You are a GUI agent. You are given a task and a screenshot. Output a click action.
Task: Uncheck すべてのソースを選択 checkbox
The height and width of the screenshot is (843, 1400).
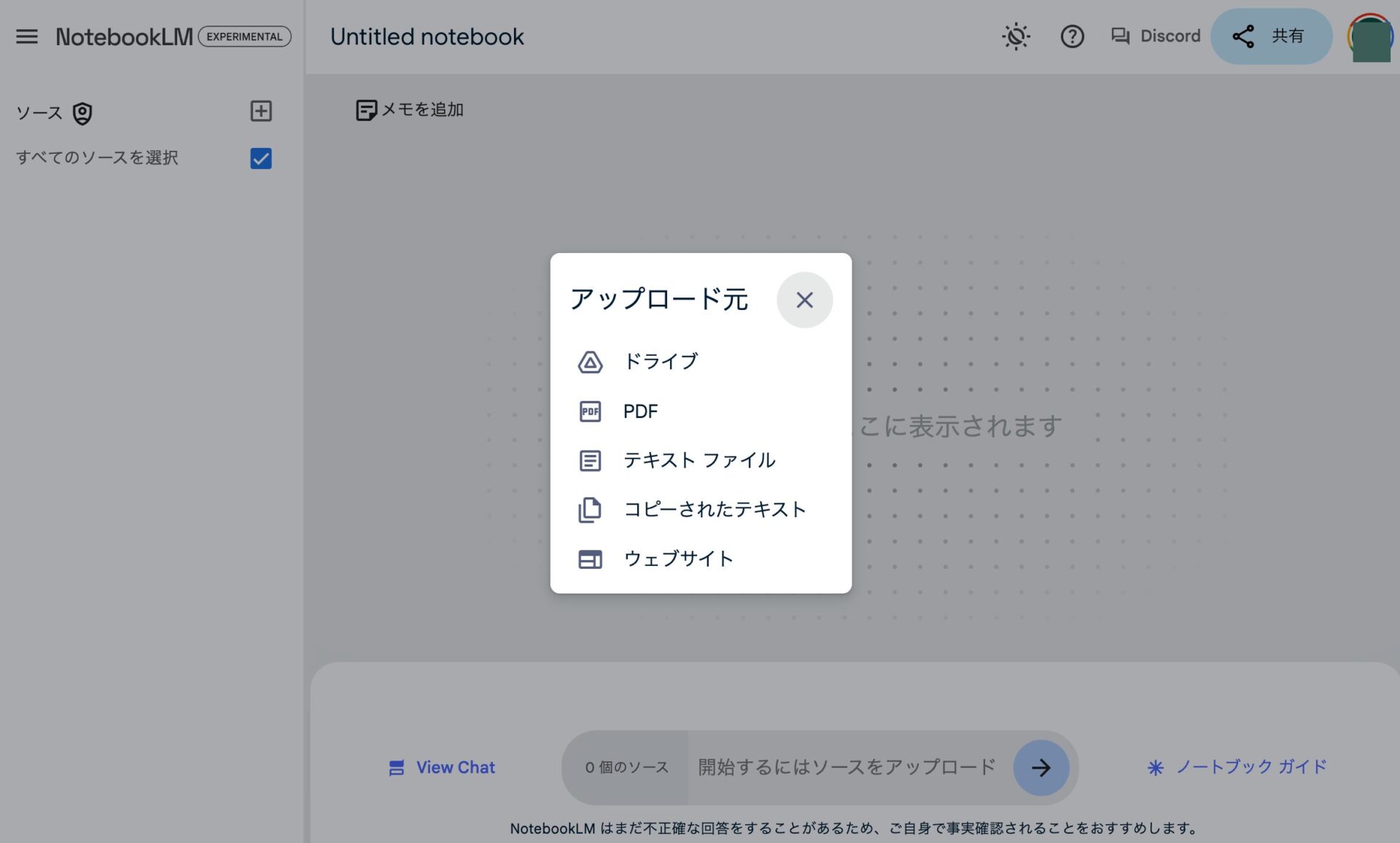pyautogui.click(x=261, y=158)
